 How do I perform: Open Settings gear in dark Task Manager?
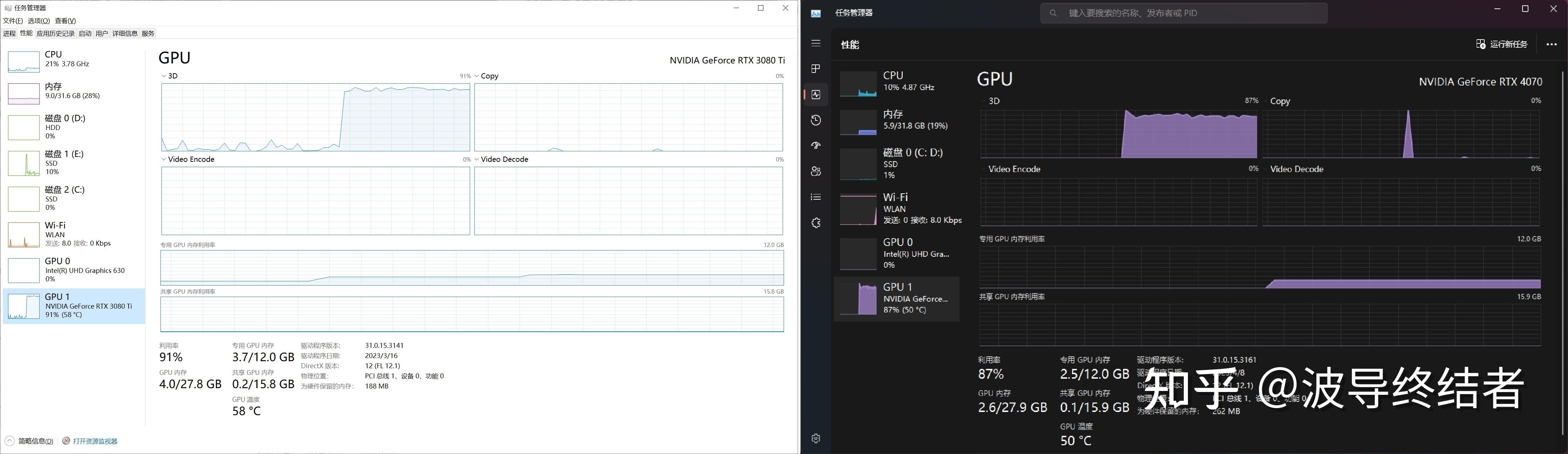[x=816, y=438]
